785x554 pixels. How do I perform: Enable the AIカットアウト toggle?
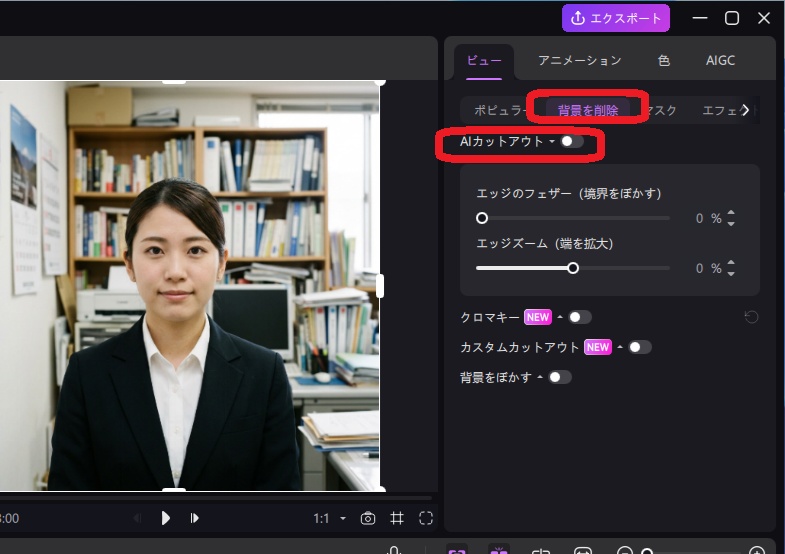(572, 142)
